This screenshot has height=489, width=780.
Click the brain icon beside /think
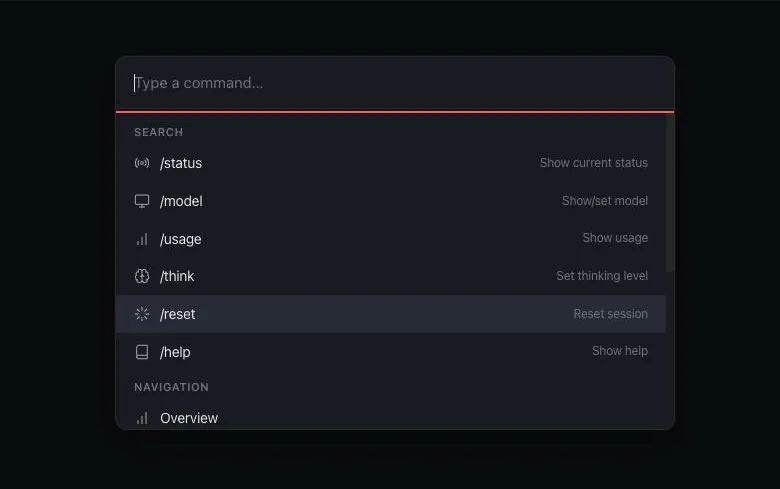(142, 276)
